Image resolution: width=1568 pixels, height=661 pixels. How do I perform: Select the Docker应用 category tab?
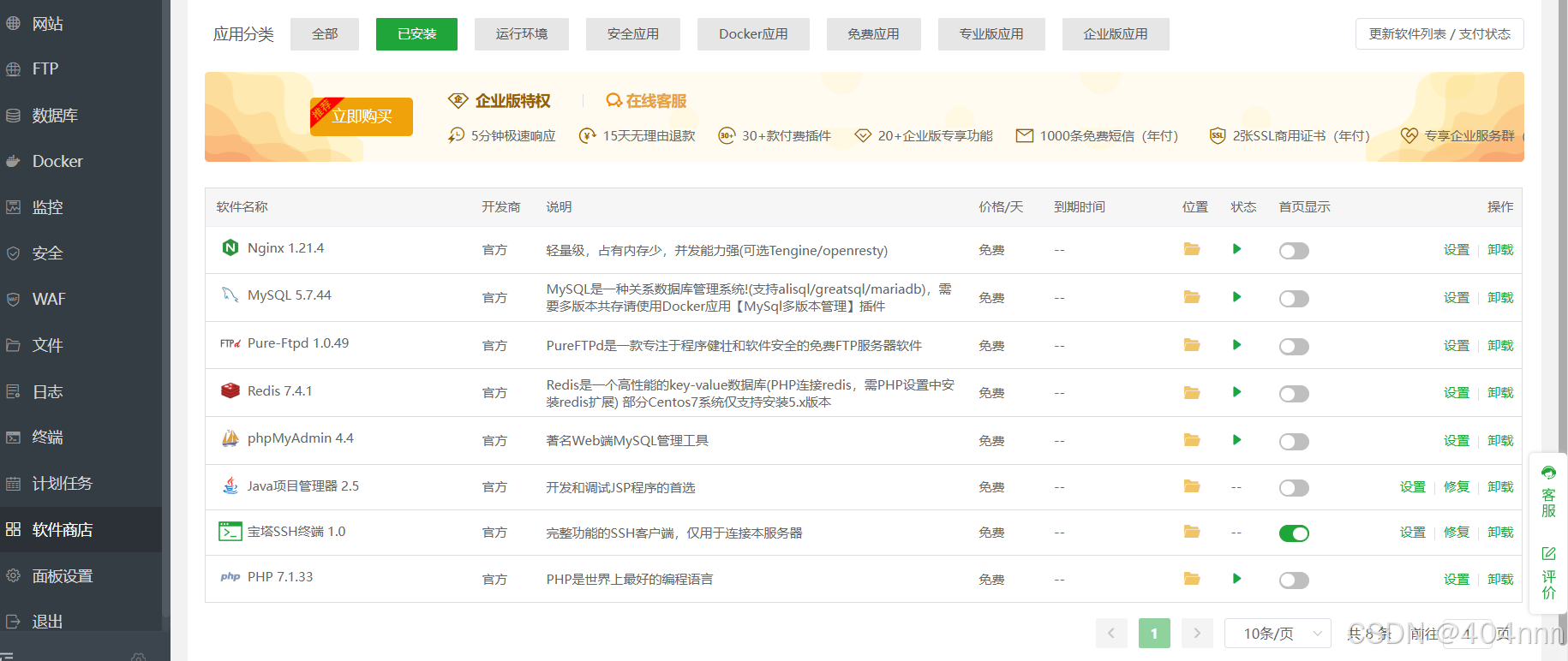point(753,34)
